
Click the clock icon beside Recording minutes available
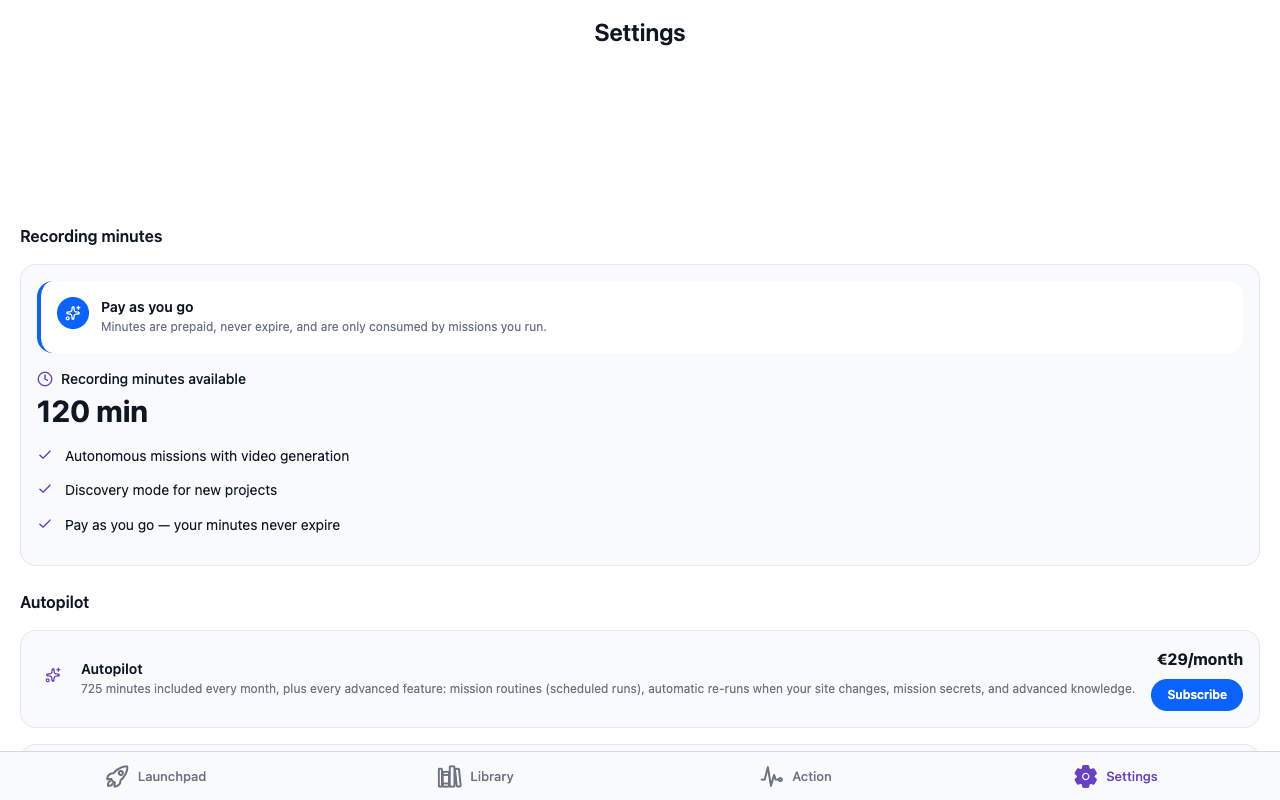pyautogui.click(x=45, y=379)
